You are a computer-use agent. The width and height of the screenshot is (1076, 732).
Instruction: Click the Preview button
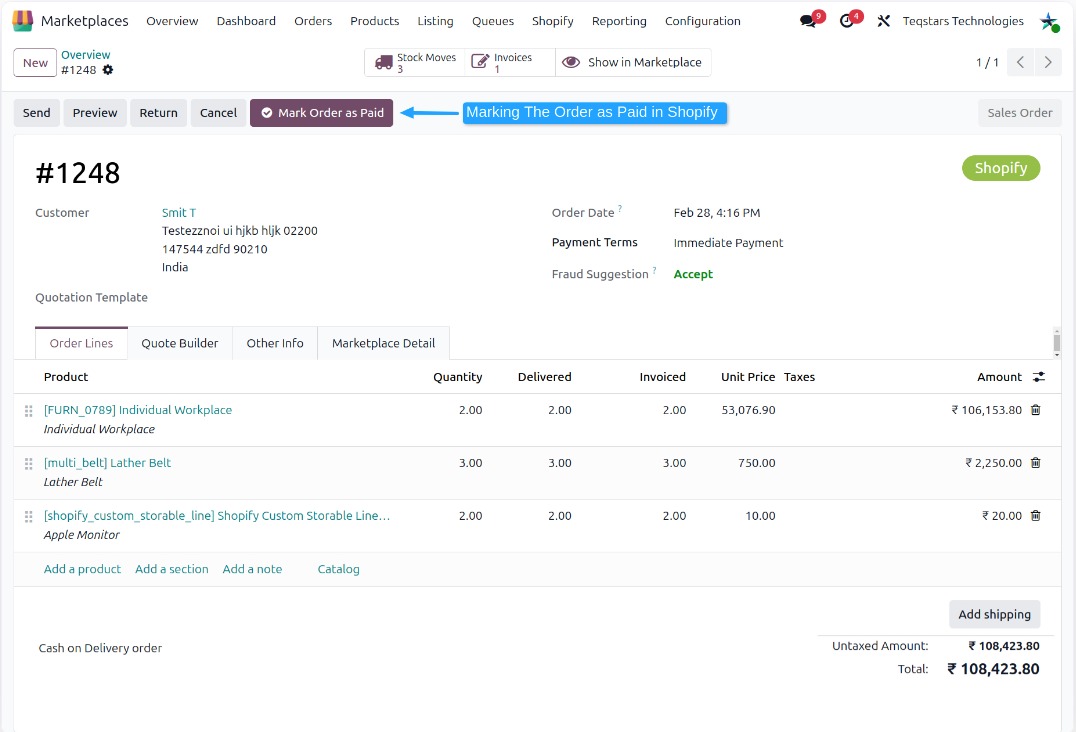95,113
